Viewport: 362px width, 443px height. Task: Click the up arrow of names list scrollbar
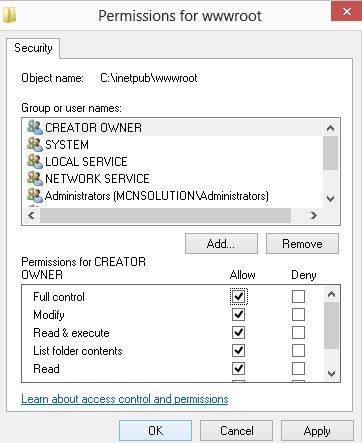point(330,128)
